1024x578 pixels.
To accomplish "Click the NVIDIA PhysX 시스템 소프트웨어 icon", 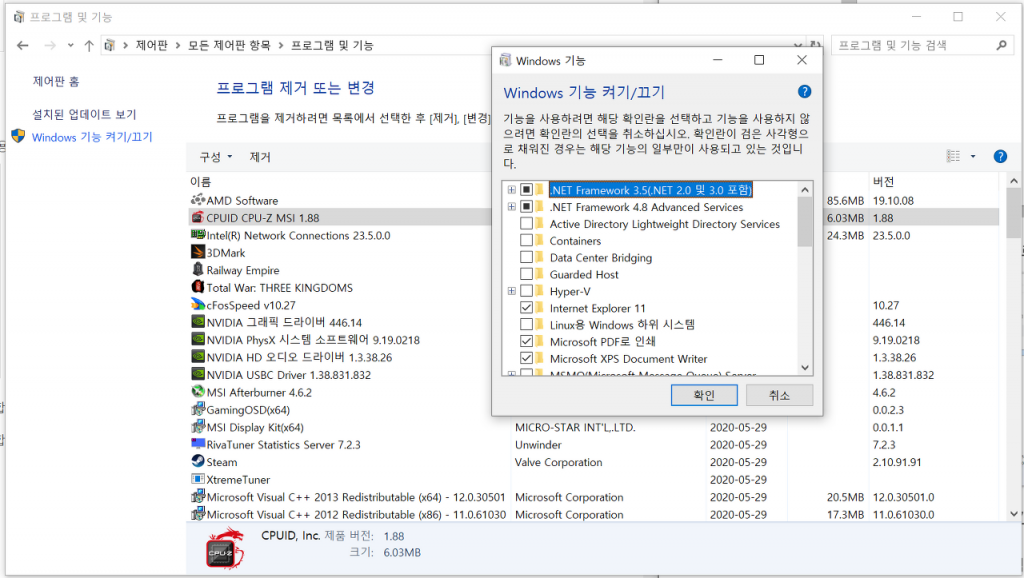I will [198, 339].
